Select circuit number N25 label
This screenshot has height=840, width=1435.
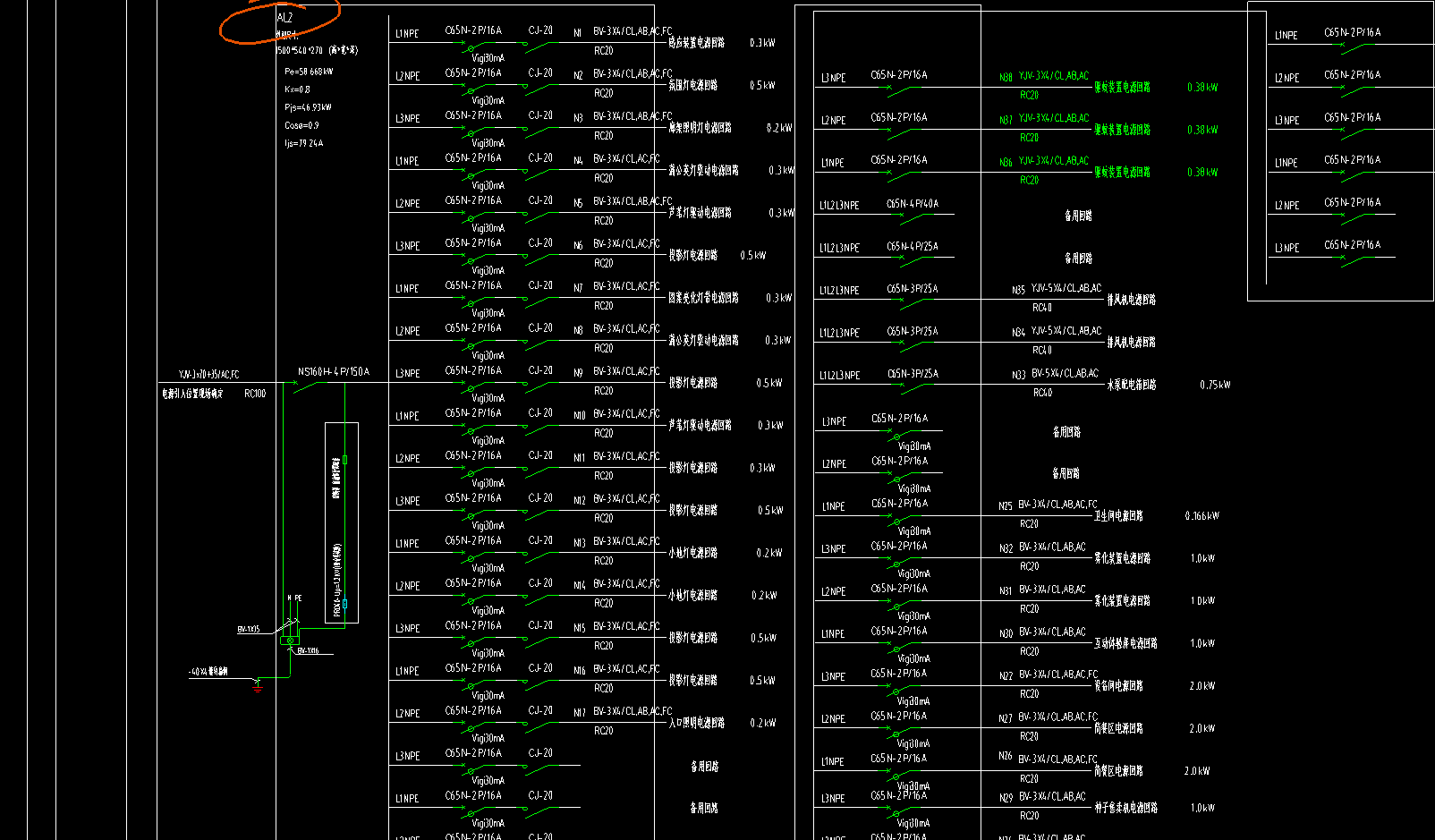coord(1006,506)
